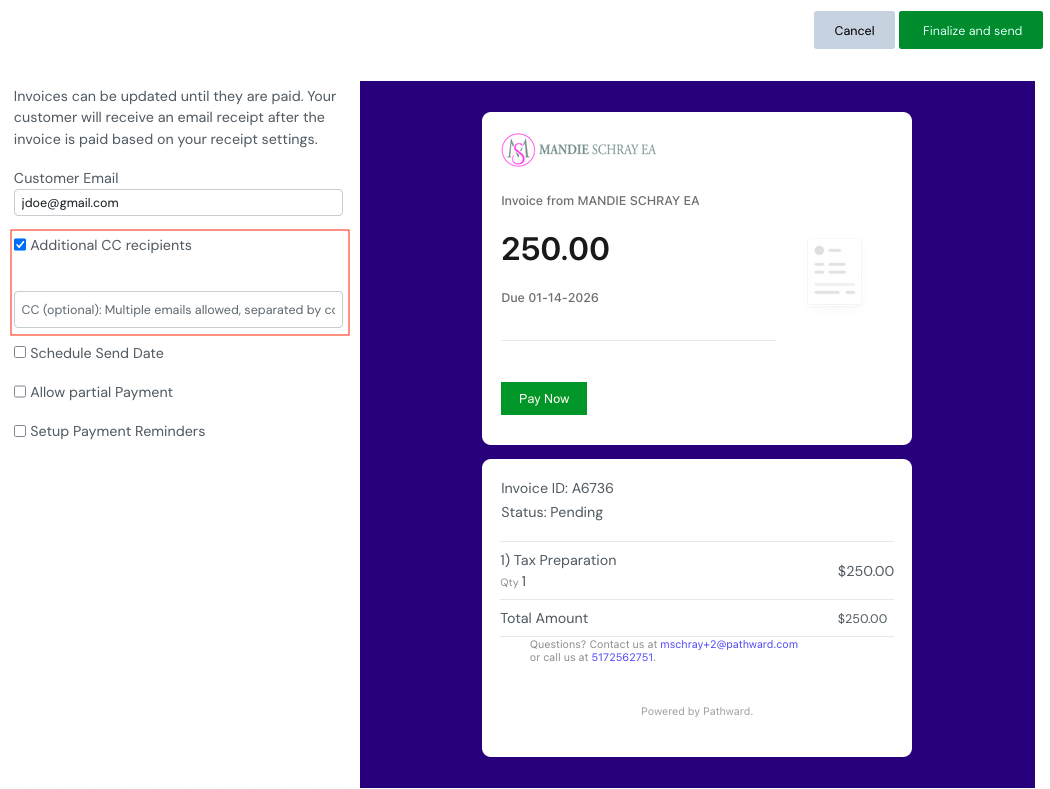
Task: Click the 5172562751 phone number link
Action: (622, 658)
